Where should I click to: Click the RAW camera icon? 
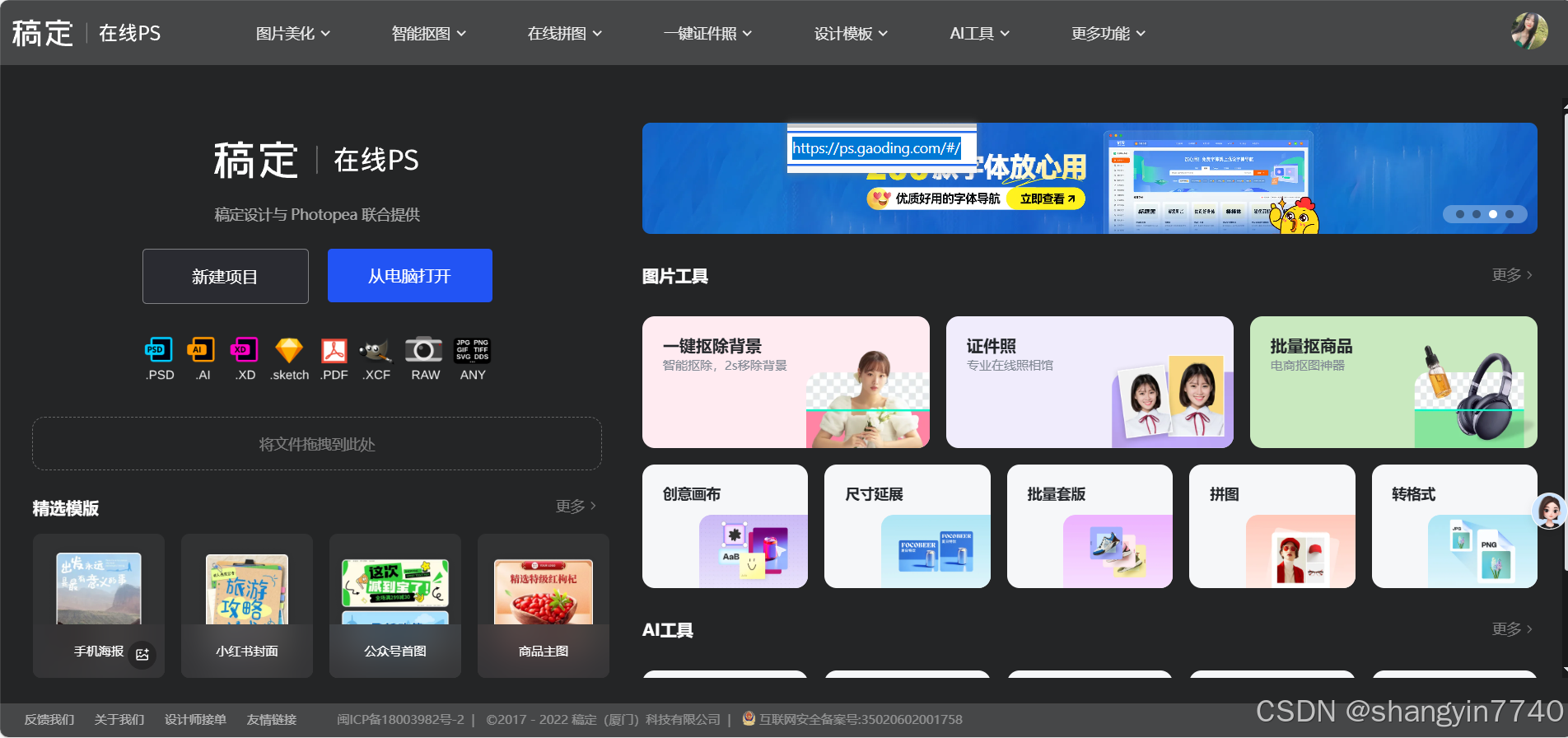[x=424, y=350]
